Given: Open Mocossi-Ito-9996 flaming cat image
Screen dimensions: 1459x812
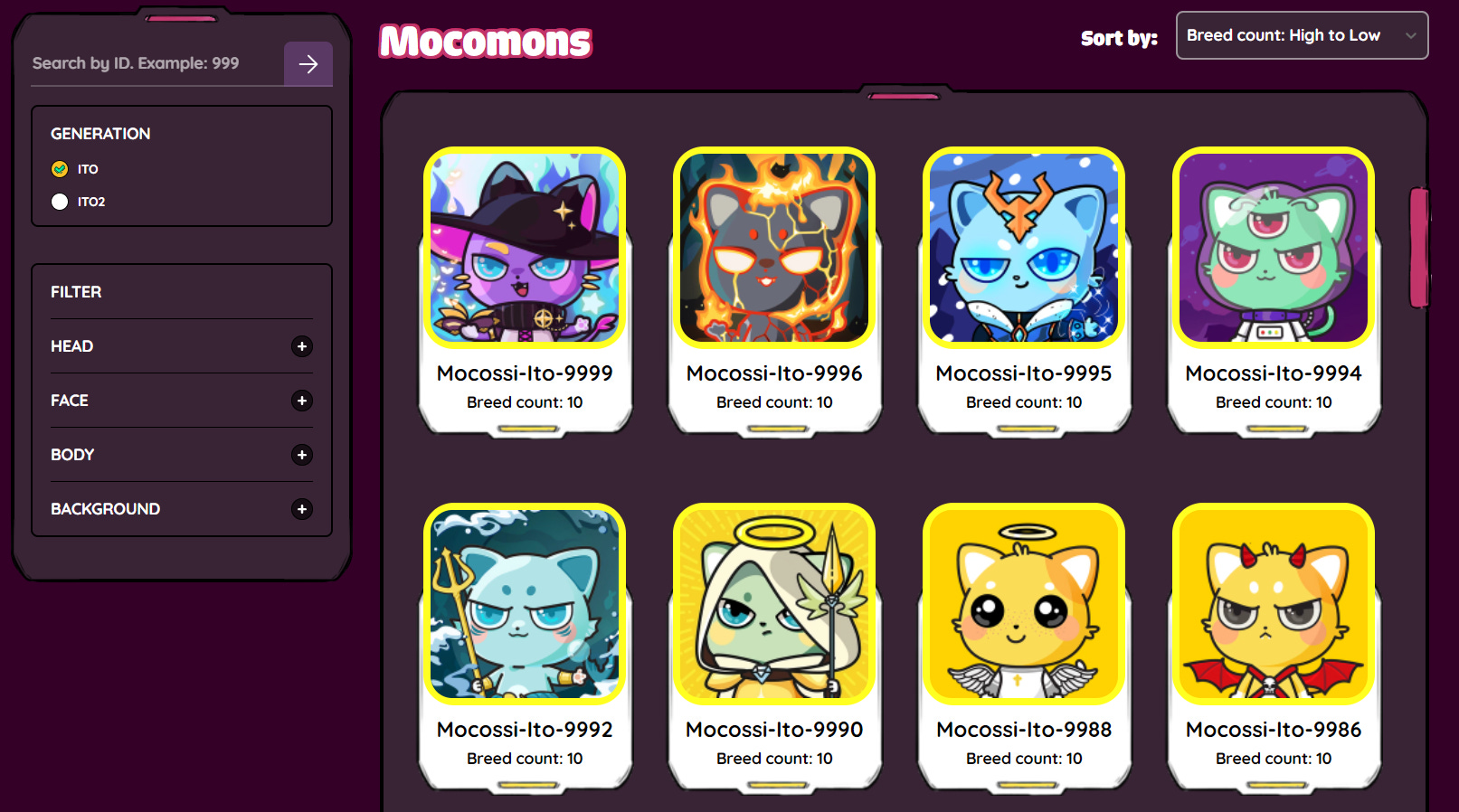Looking at the screenshot, I should pyautogui.click(x=774, y=248).
